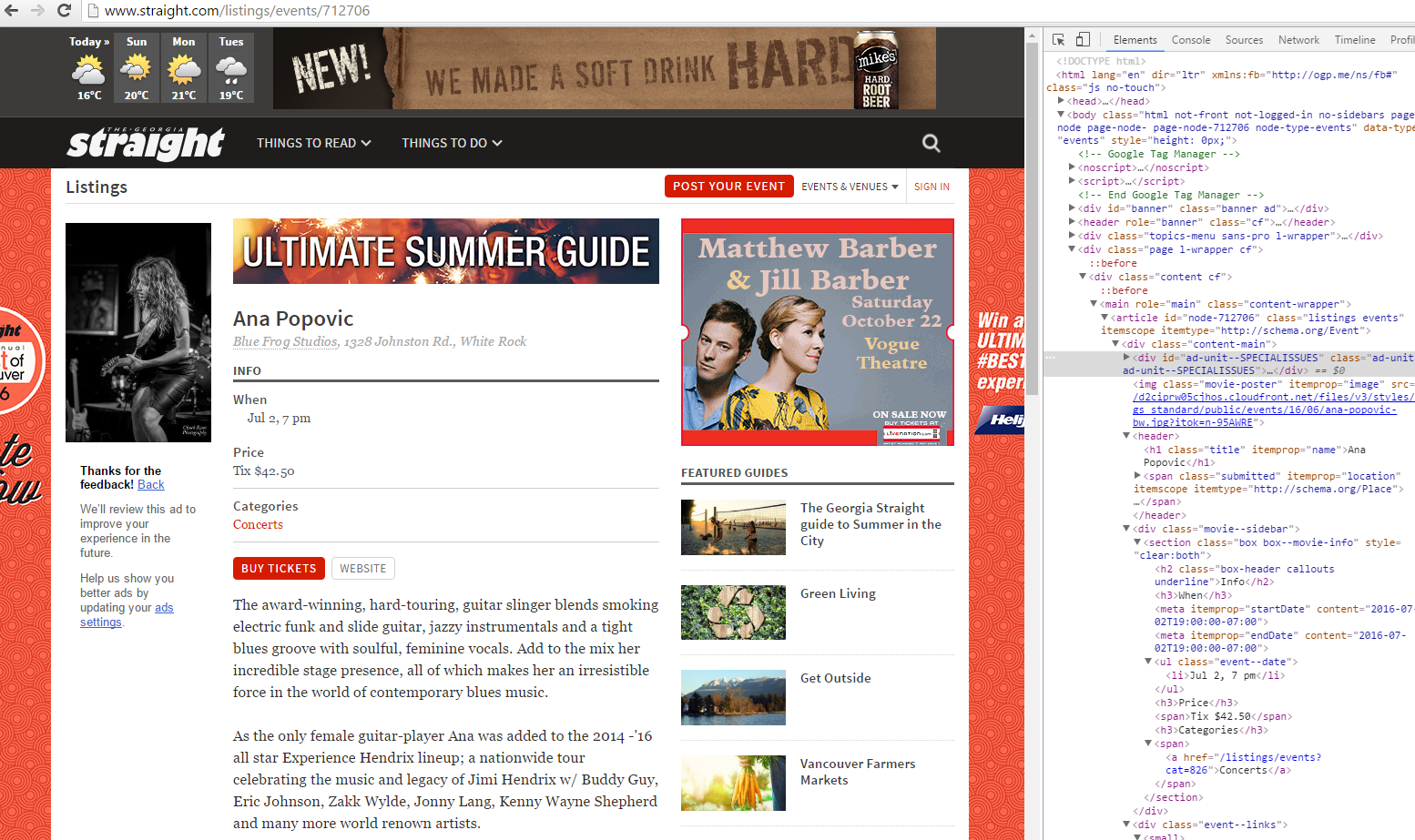Click the Post Your Event button

728,186
